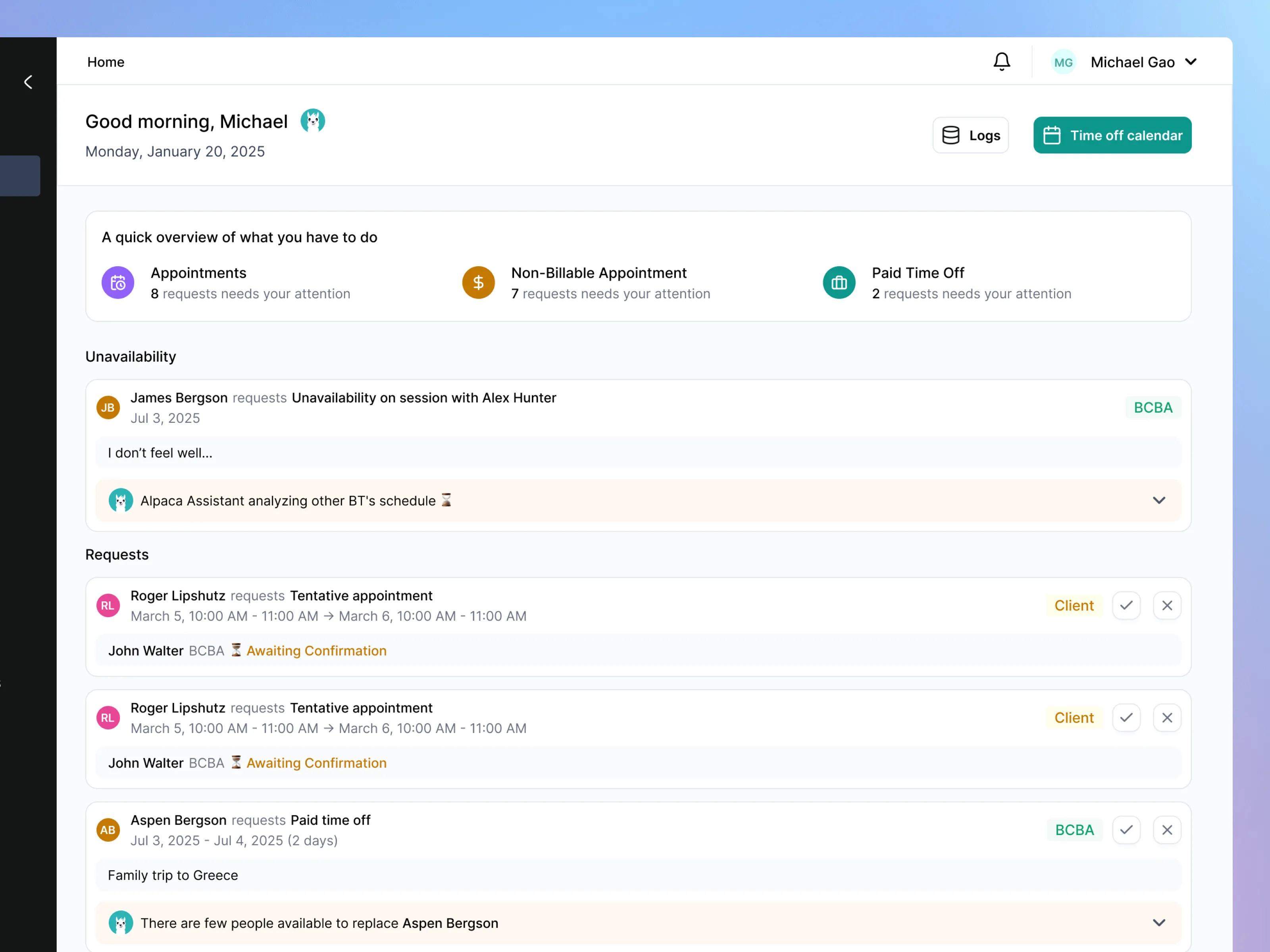Click the Appointments calendar icon
Image resolution: width=1270 pixels, height=952 pixels.
[118, 282]
